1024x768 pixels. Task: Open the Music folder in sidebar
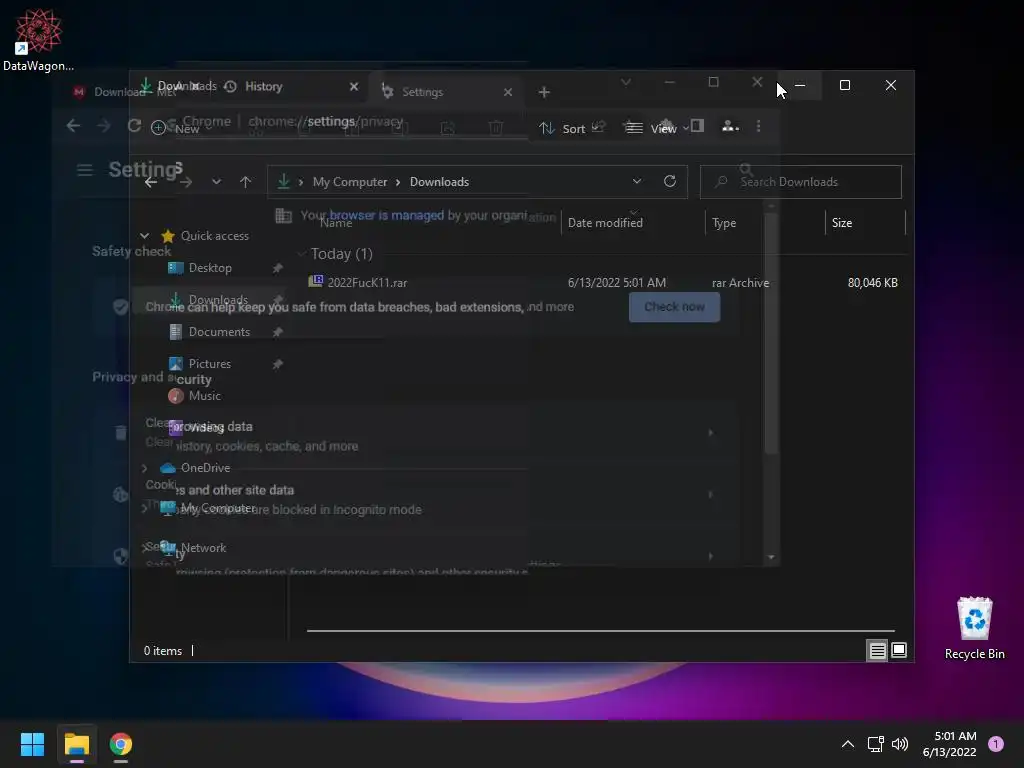(204, 396)
